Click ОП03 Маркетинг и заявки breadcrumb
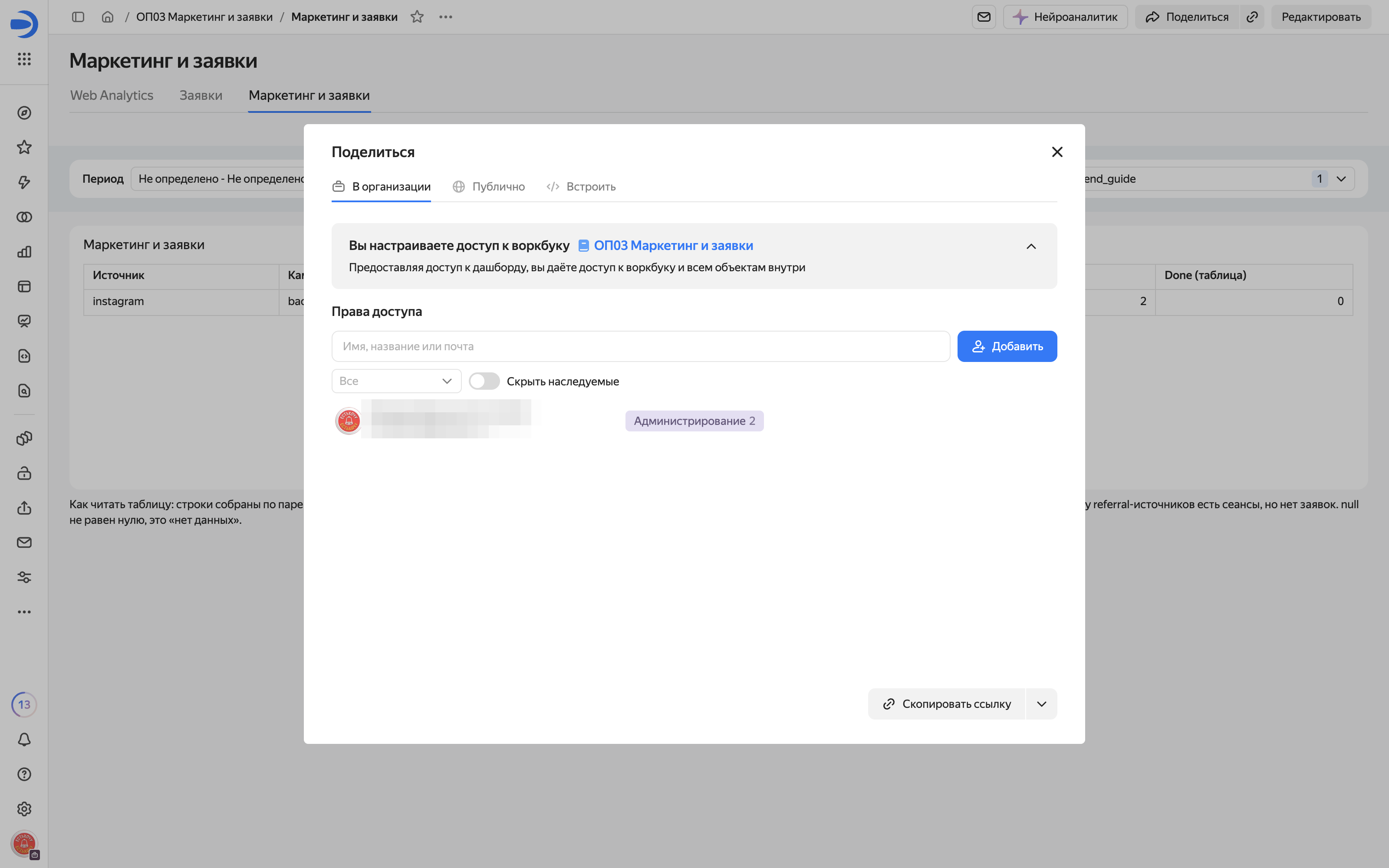 204,16
